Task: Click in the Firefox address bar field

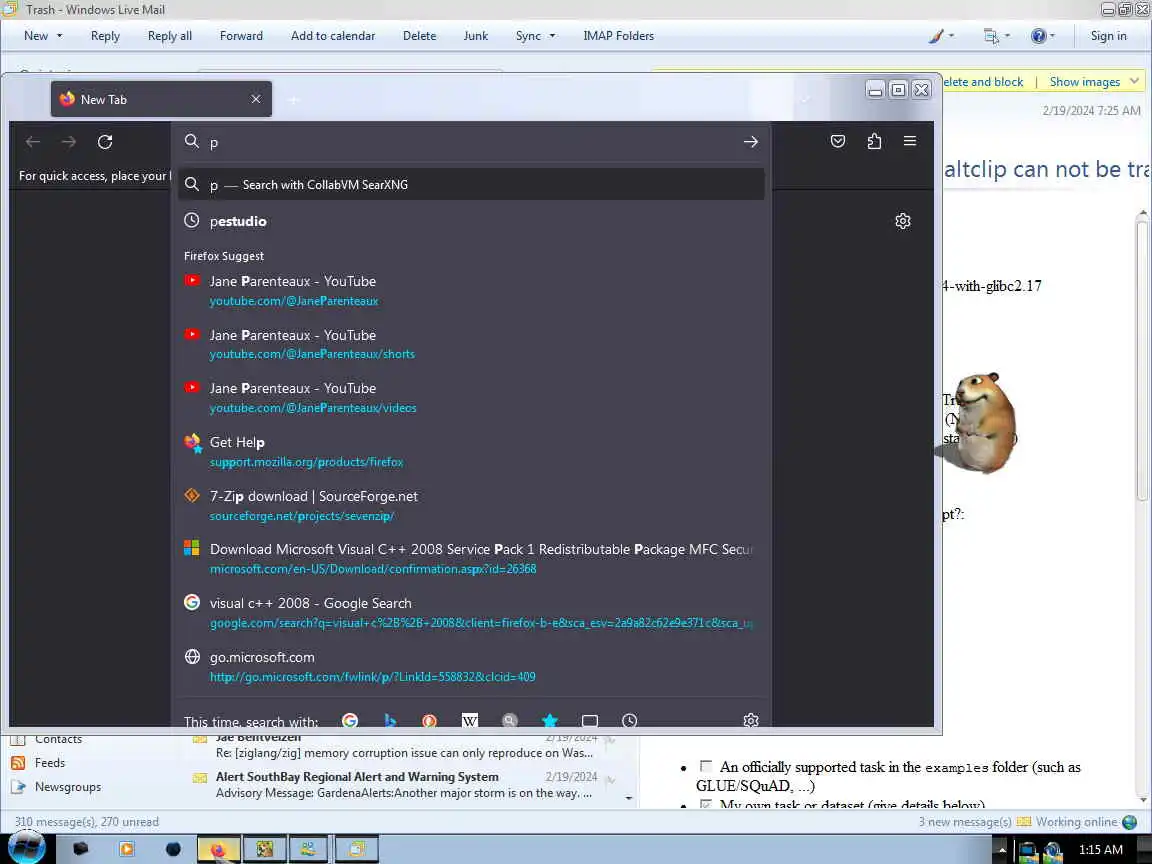Action: tap(471, 142)
